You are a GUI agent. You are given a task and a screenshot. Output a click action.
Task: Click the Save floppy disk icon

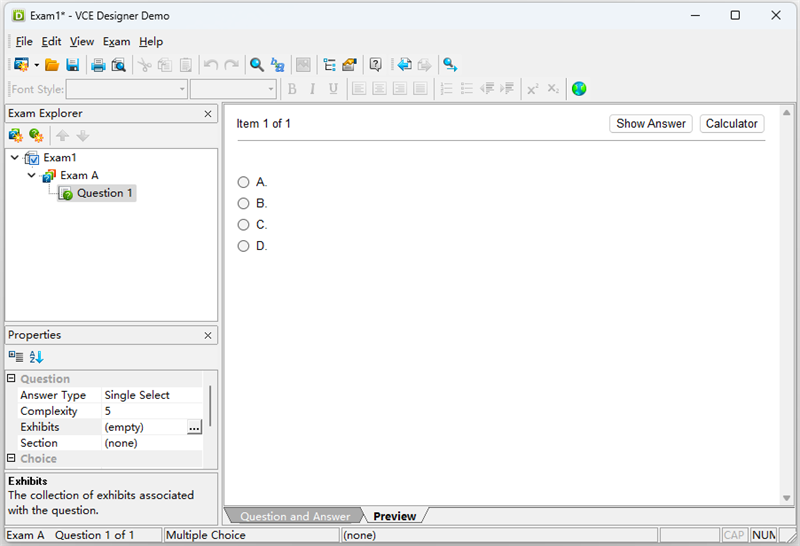(73, 65)
